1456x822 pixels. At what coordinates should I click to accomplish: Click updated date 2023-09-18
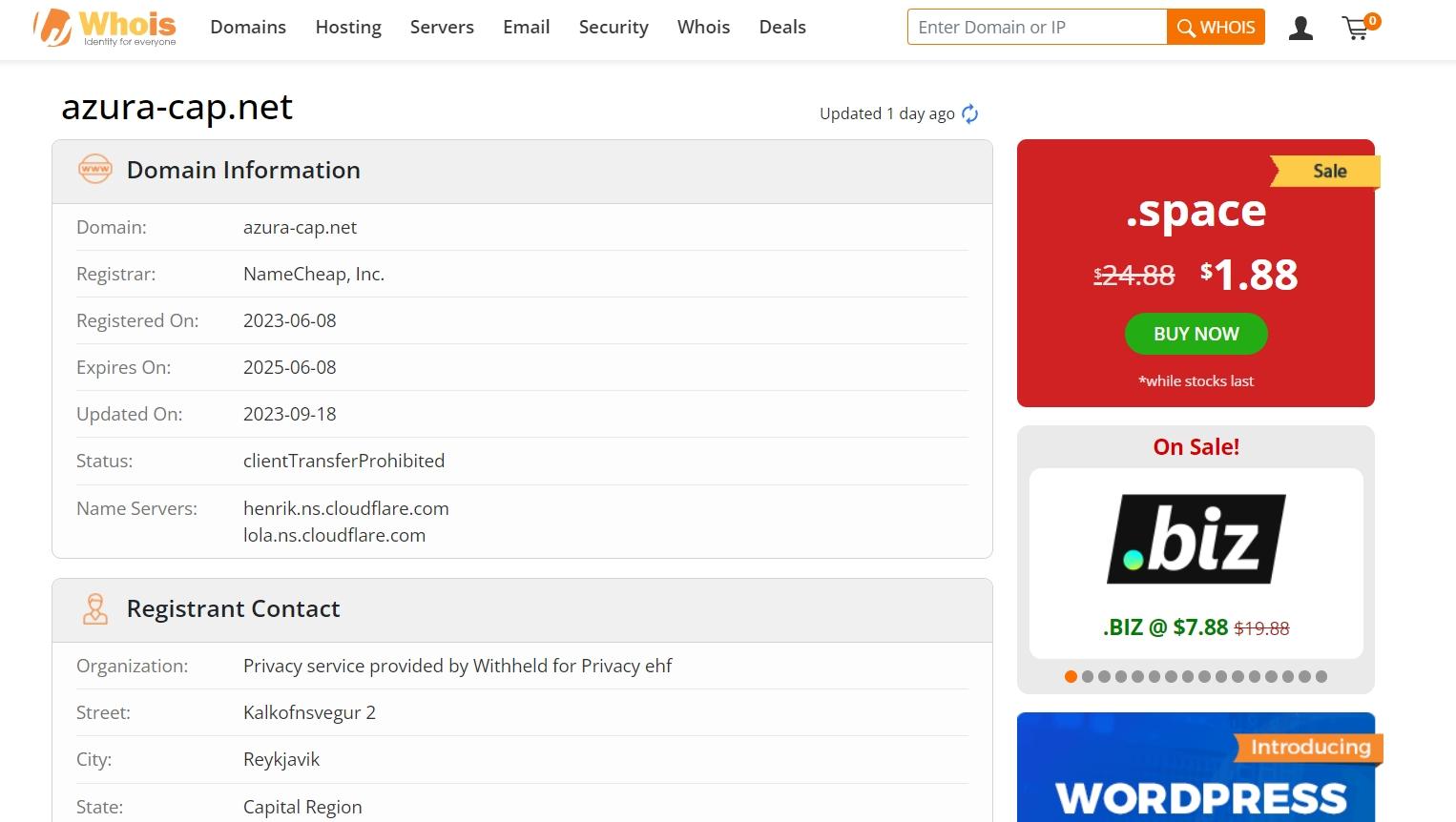[290, 414]
